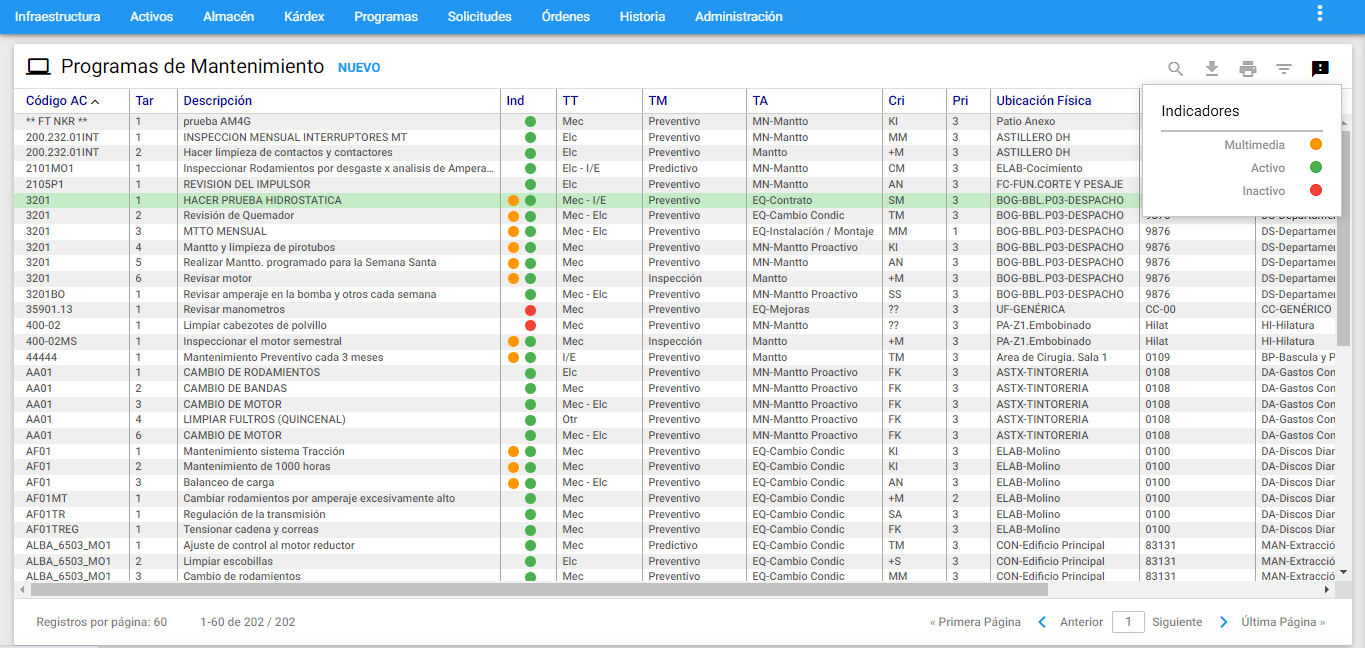Click Area de Cirugia. Sala 1 cell
The height and width of the screenshot is (648, 1365).
pyautogui.click(x=1052, y=358)
